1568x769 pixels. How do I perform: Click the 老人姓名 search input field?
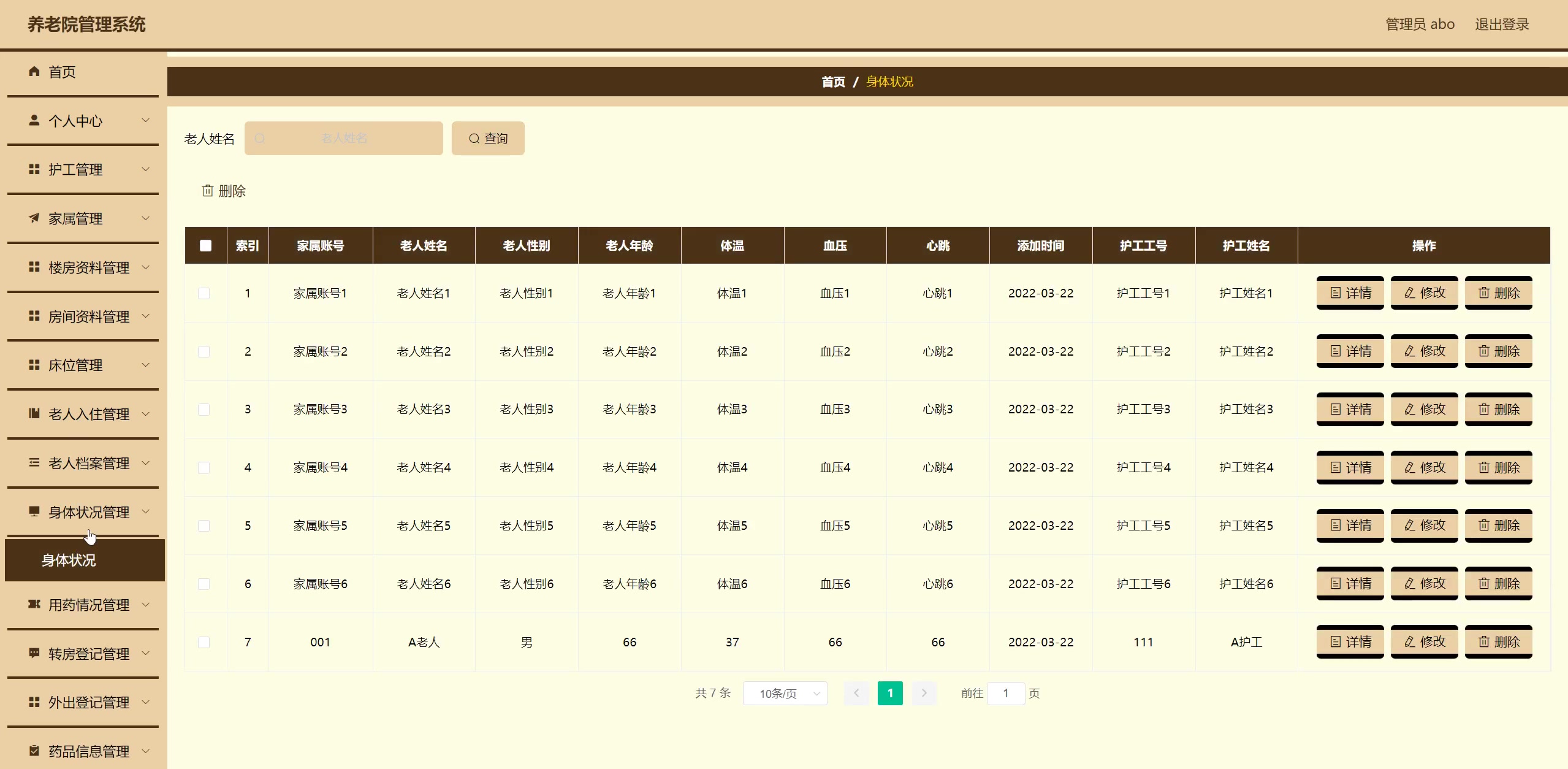(344, 139)
